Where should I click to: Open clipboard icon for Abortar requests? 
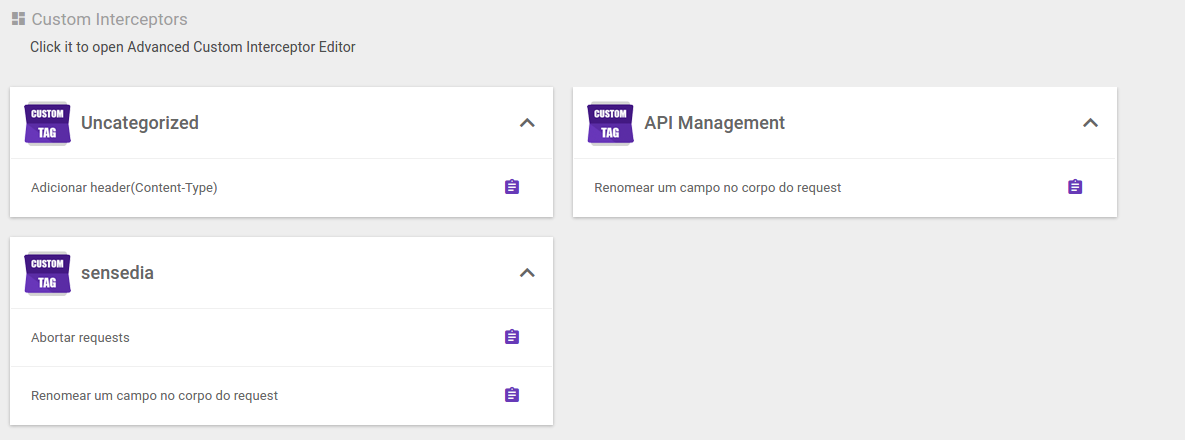512,337
